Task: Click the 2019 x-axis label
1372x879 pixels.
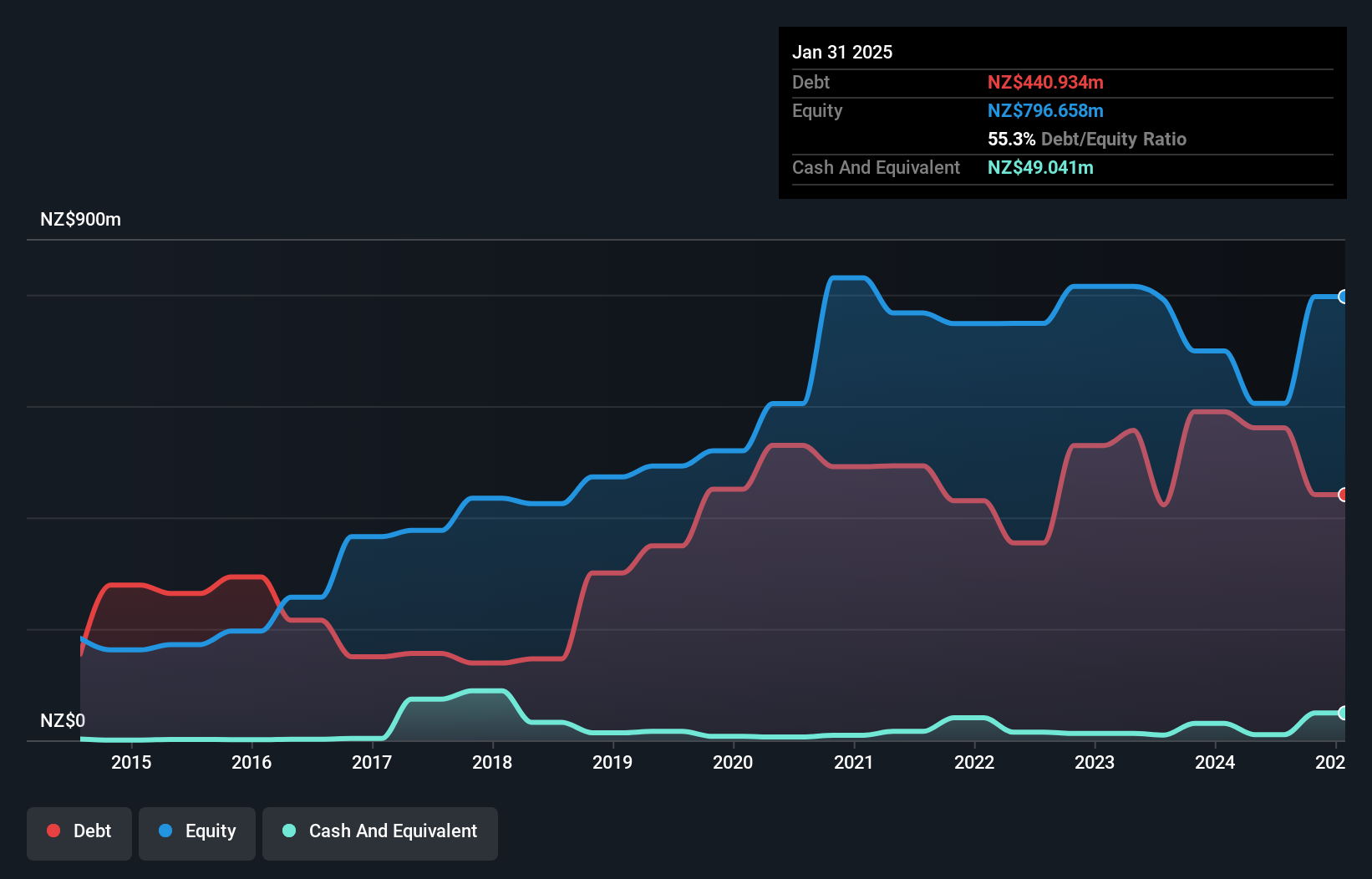Action: (612, 762)
